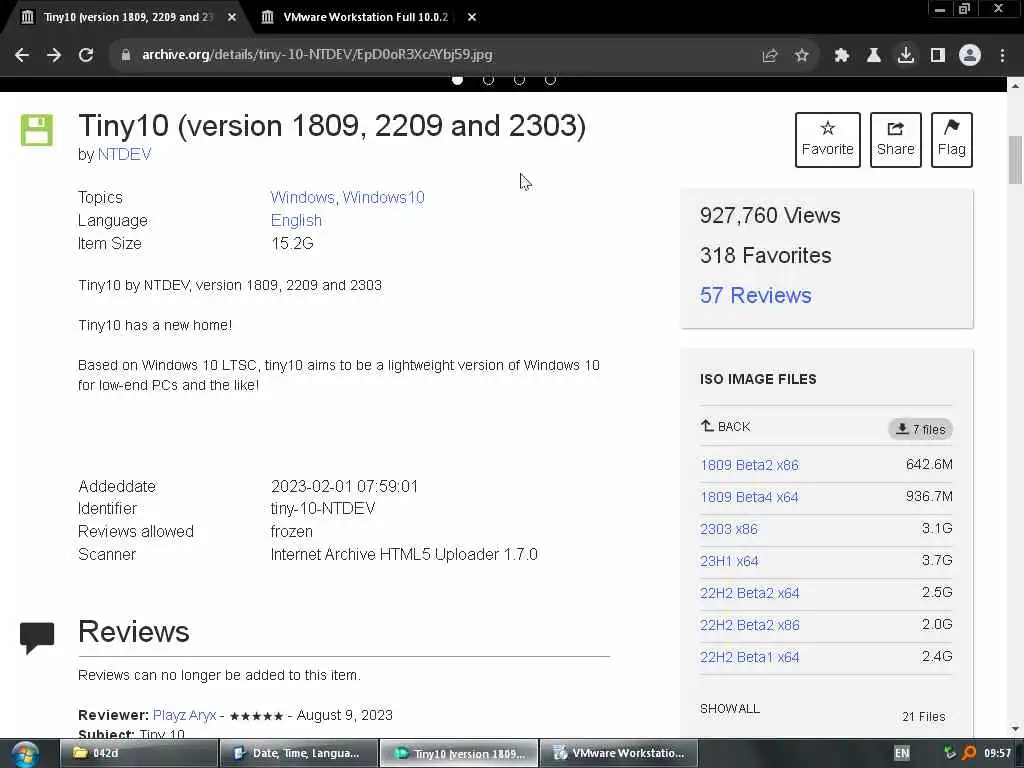Open Date, Time, Language taskbar window
The image size is (1024, 768).
(x=299, y=753)
